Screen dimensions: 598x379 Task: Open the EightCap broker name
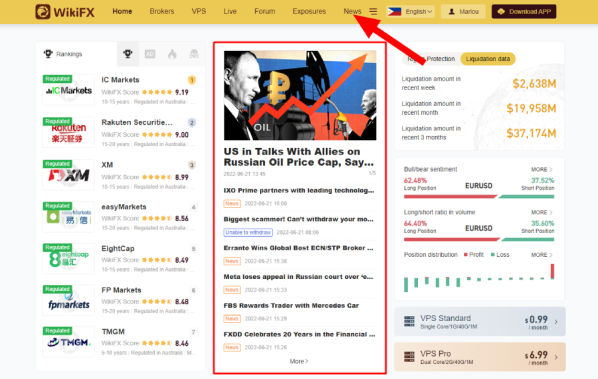pos(118,248)
